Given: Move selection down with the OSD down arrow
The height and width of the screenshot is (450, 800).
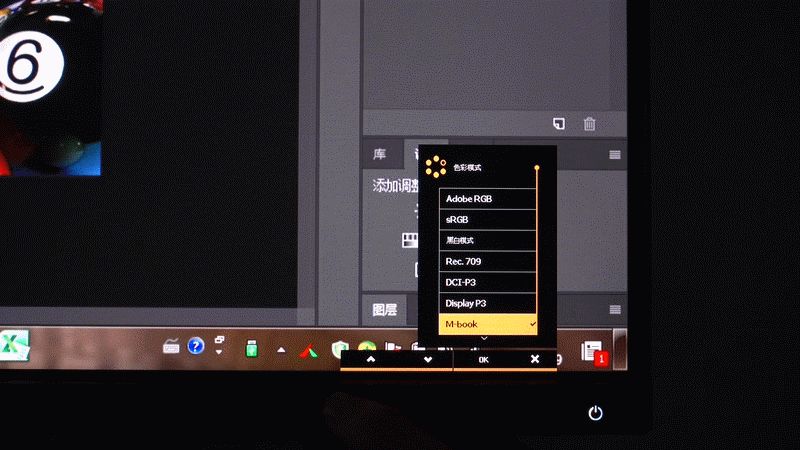Looking at the screenshot, I should [x=428, y=359].
